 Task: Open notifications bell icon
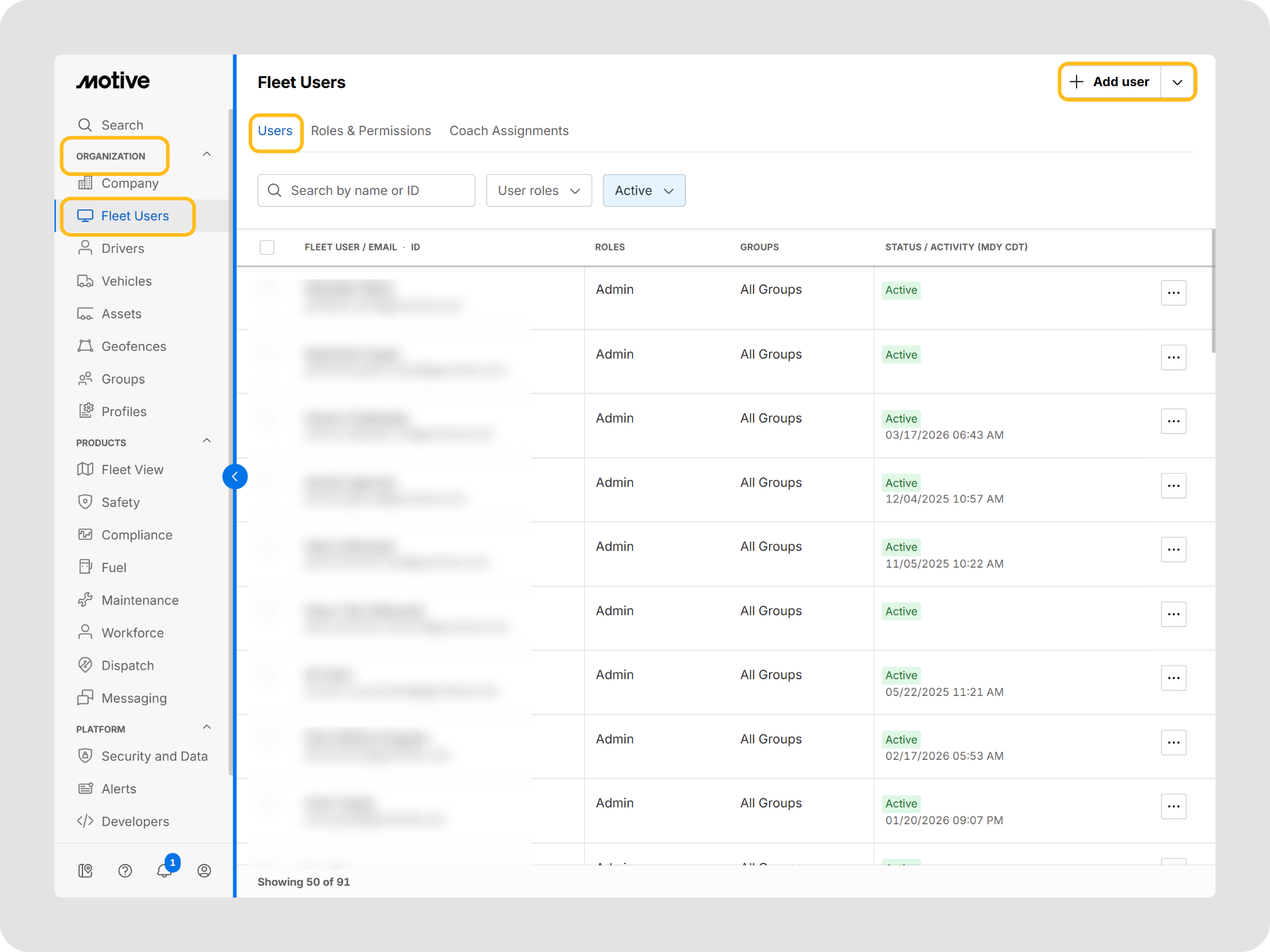[x=164, y=870]
